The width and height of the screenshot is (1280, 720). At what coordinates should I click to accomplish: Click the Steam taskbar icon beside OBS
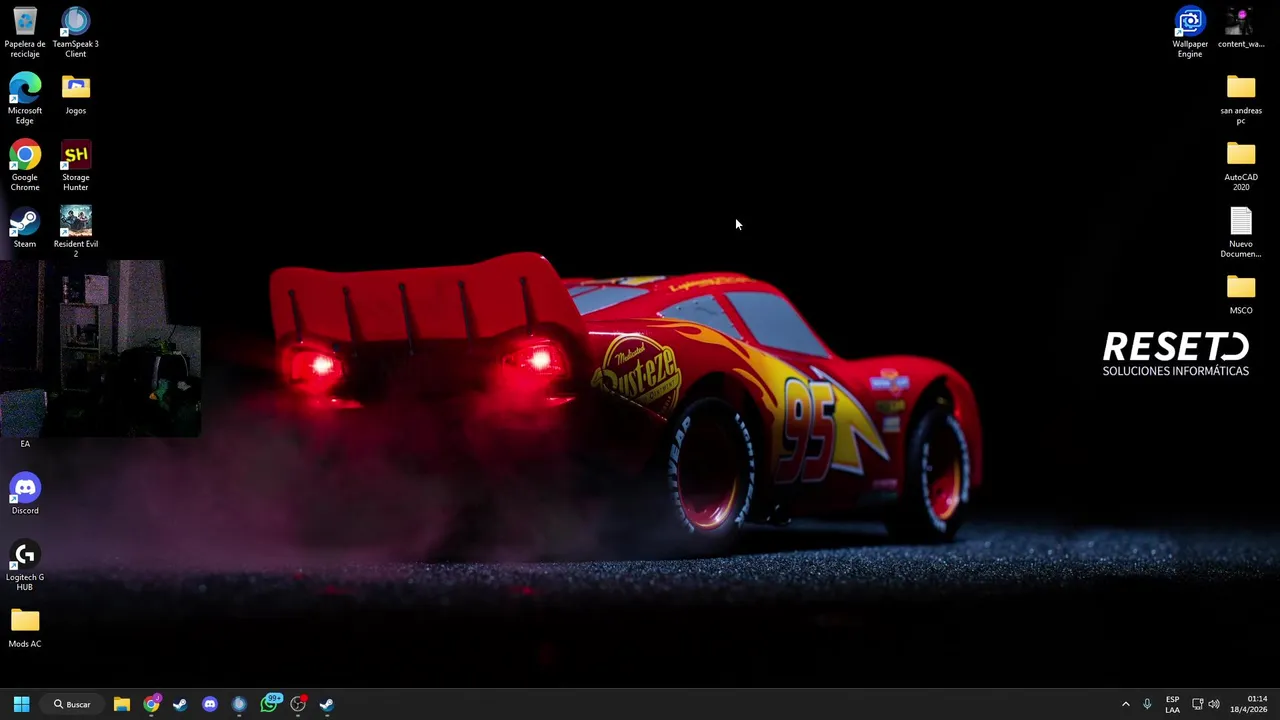(327, 704)
